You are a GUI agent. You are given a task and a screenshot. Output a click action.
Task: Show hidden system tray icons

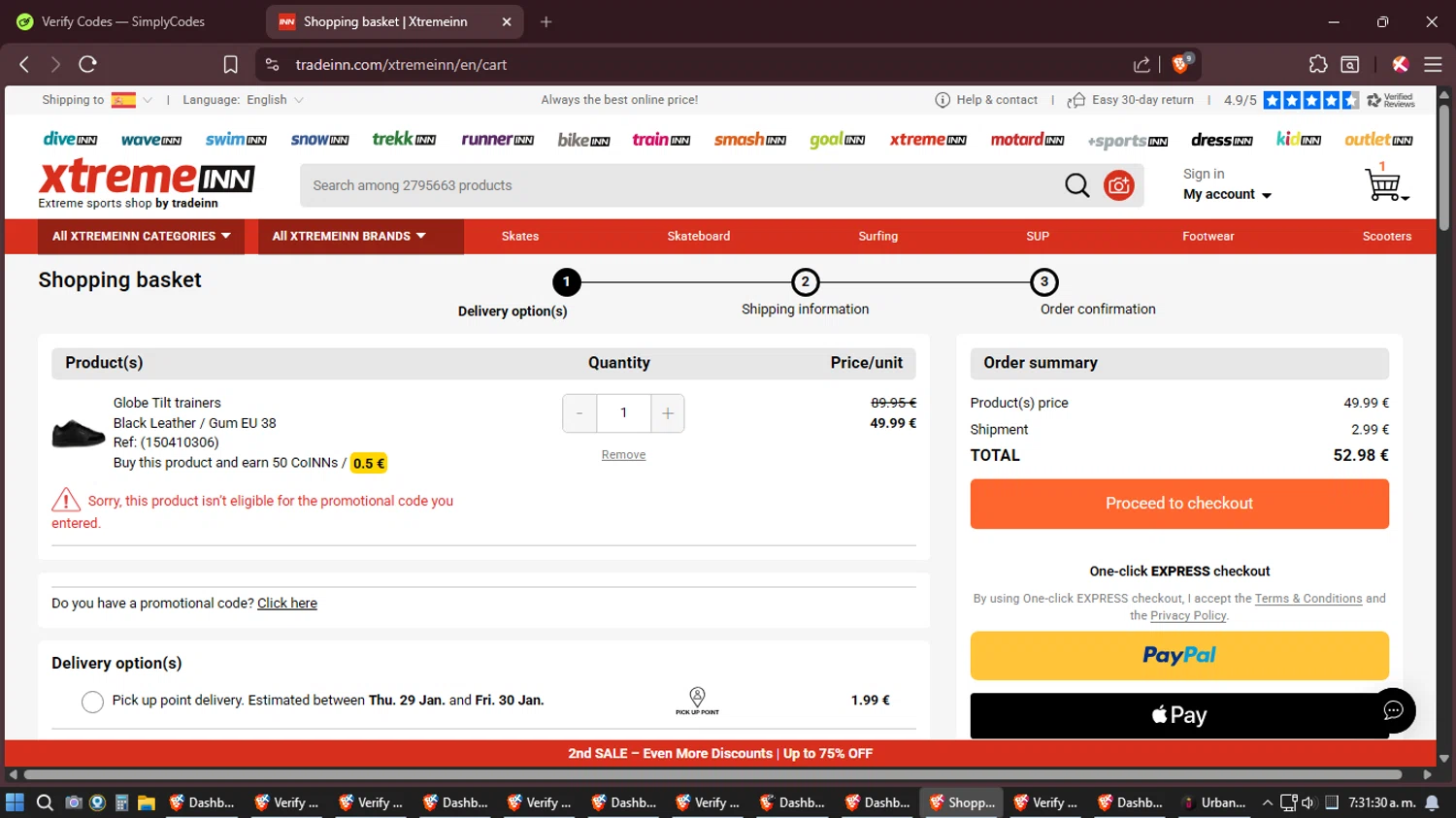[1267, 802]
